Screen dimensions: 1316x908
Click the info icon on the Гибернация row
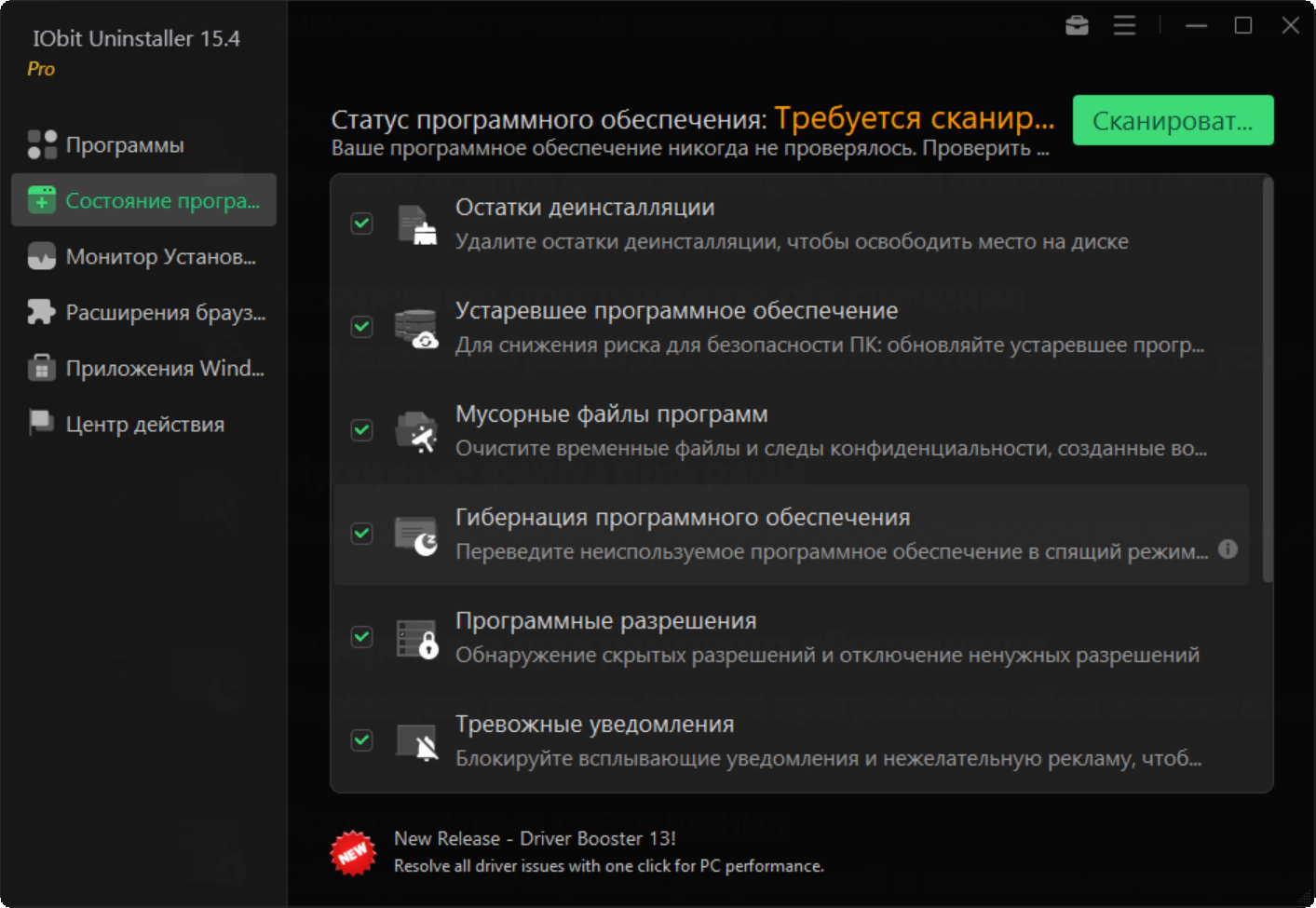click(1228, 549)
